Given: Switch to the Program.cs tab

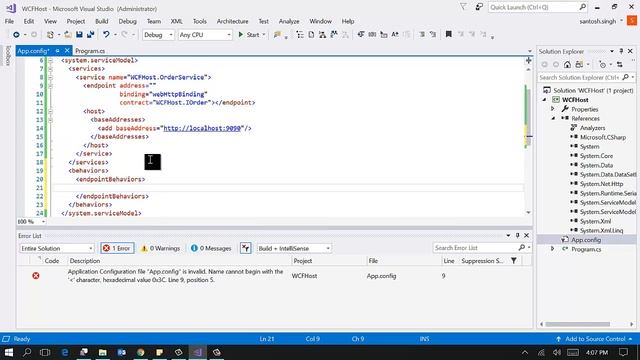Looking at the screenshot, I should pos(90,51).
